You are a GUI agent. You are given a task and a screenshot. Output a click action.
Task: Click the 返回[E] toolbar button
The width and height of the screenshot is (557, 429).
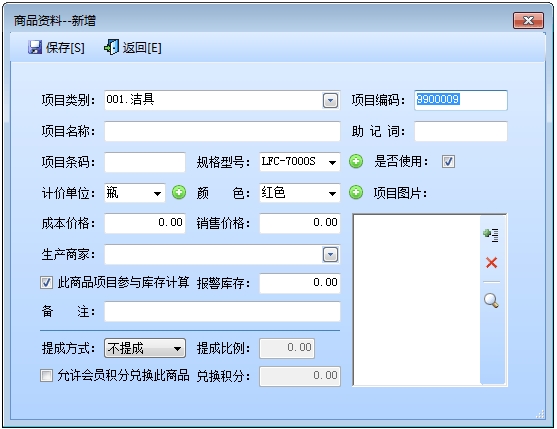click(133, 47)
